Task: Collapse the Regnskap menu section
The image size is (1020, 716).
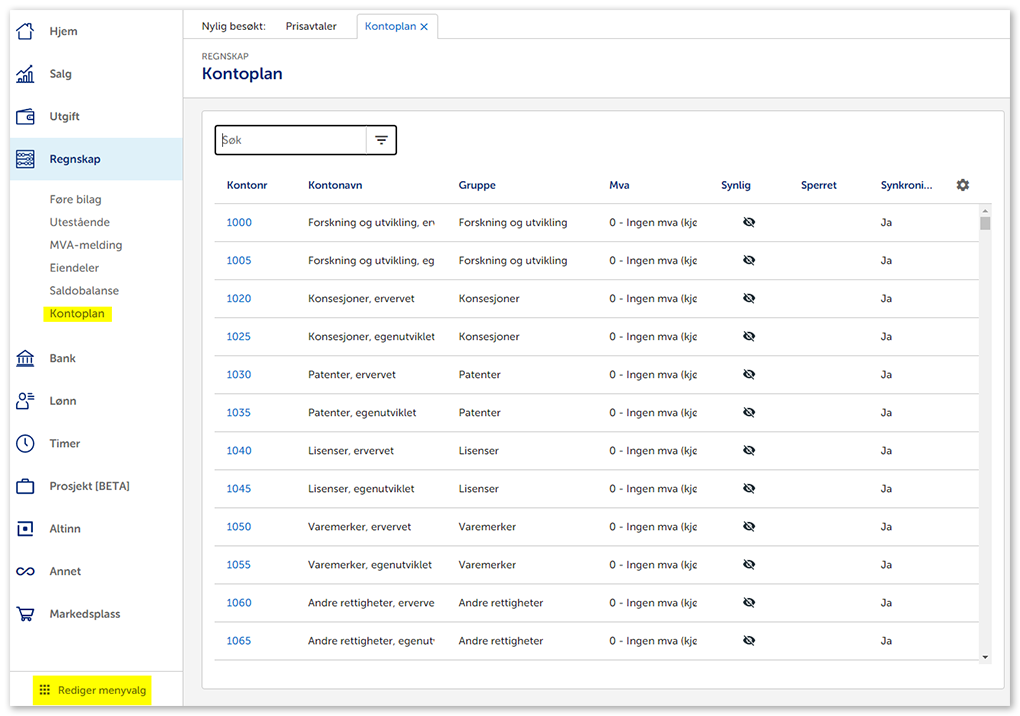Action: pos(75,159)
